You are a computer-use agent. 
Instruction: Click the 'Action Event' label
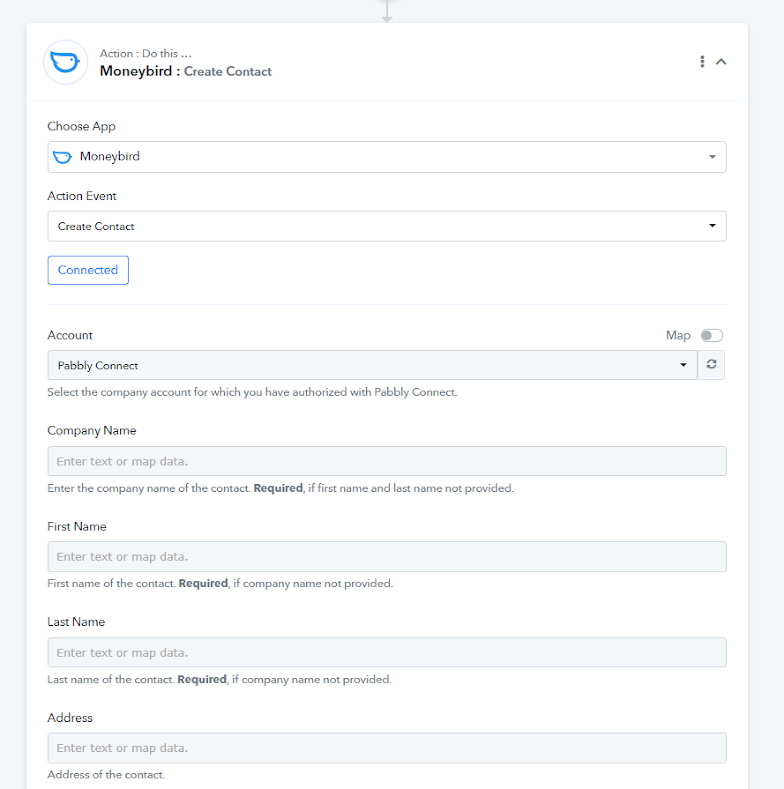coord(82,196)
